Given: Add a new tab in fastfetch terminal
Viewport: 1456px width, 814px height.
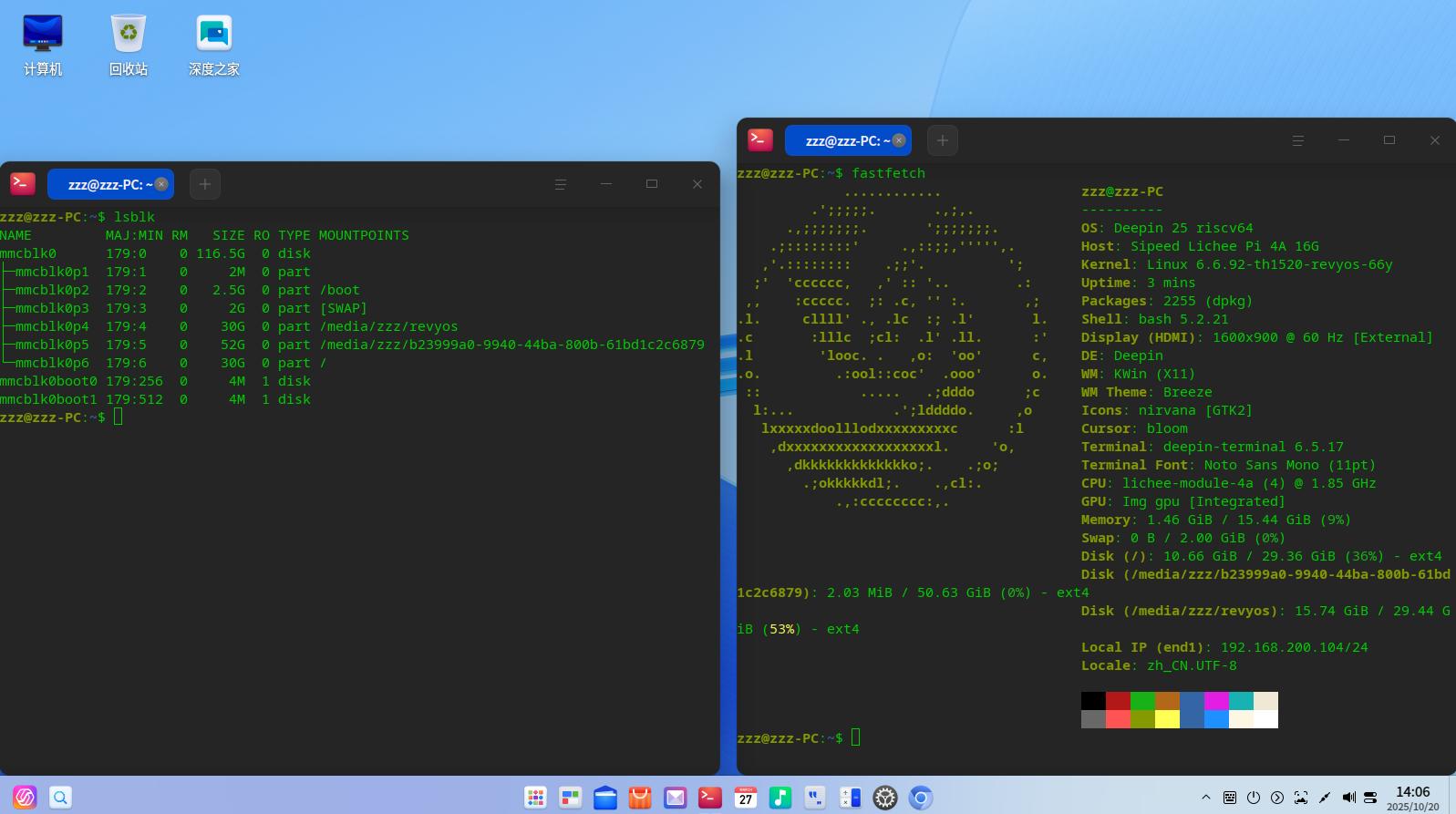Looking at the screenshot, I should tap(943, 140).
